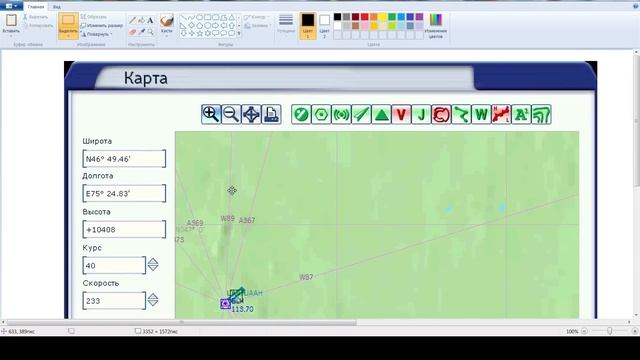Pick the red palette swatch
Viewport: 640px width, 360px height.
coord(364,17)
